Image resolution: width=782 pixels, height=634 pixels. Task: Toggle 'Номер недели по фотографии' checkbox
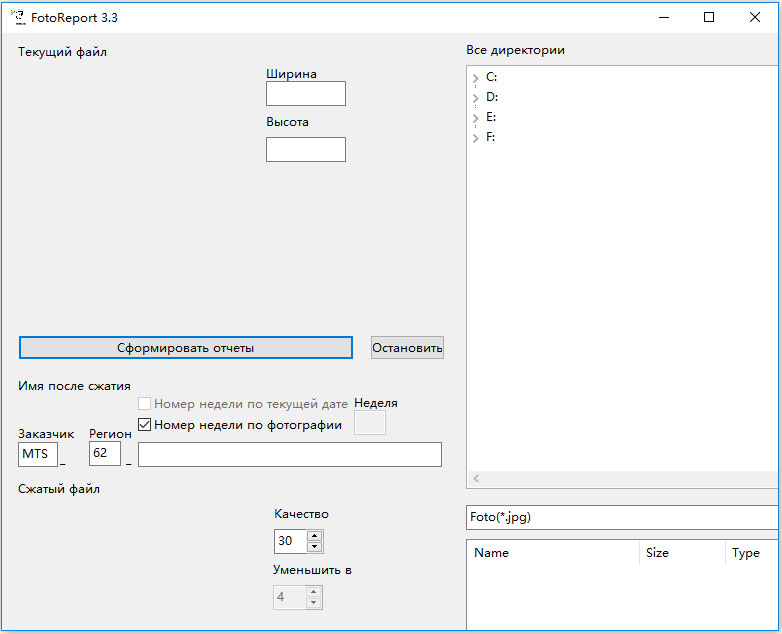click(x=145, y=425)
